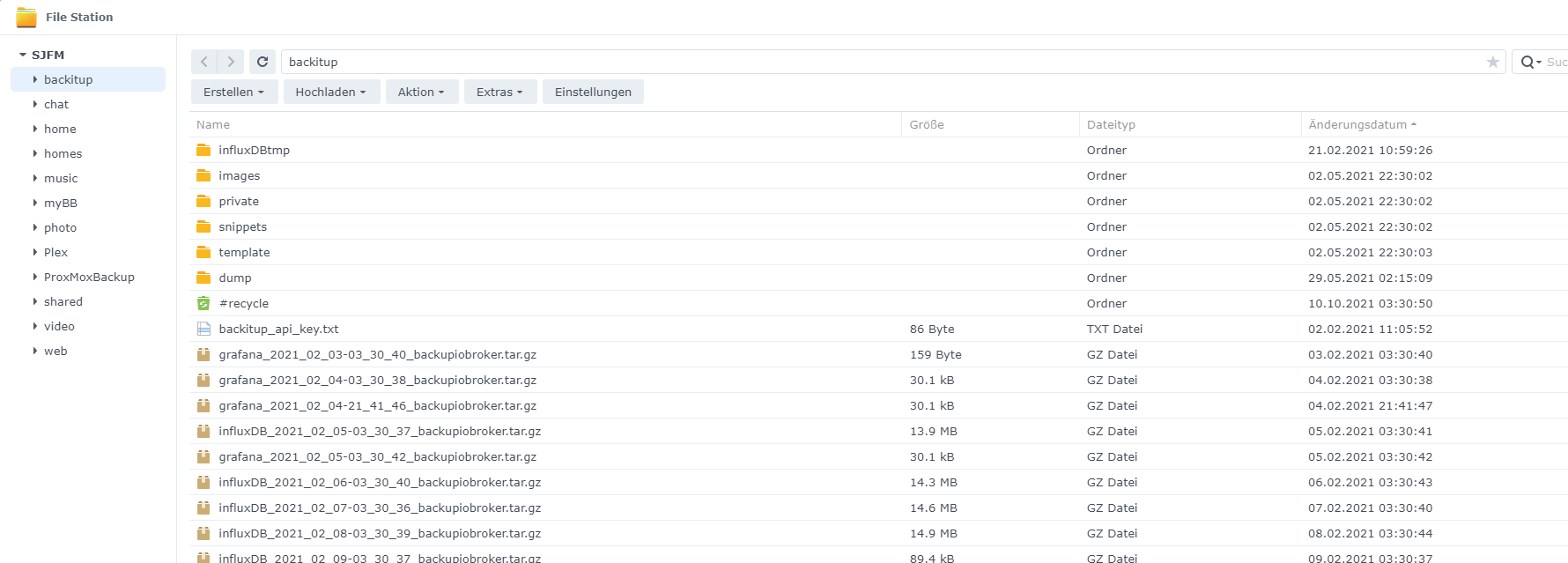
Task: Select the web folder in tree
Action: click(55, 351)
